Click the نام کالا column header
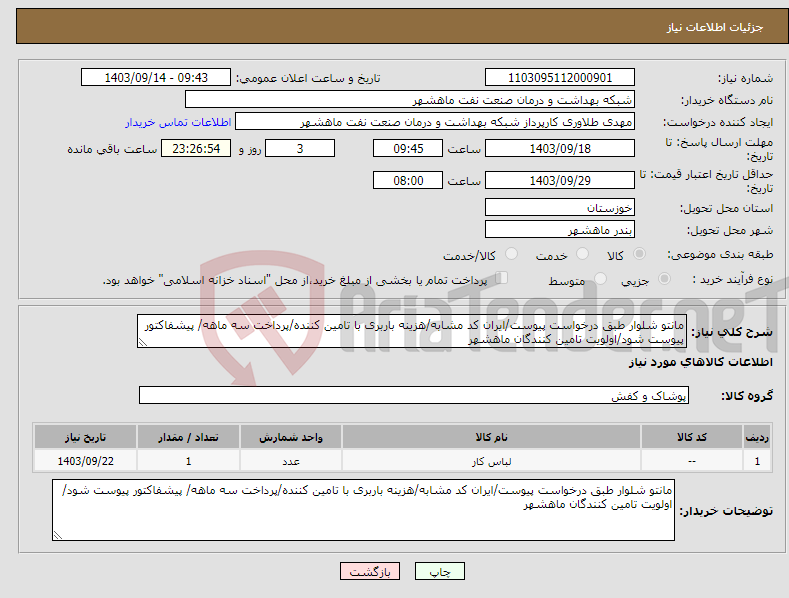The height and width of the screenshot is (598, 789). click(491, 437)
